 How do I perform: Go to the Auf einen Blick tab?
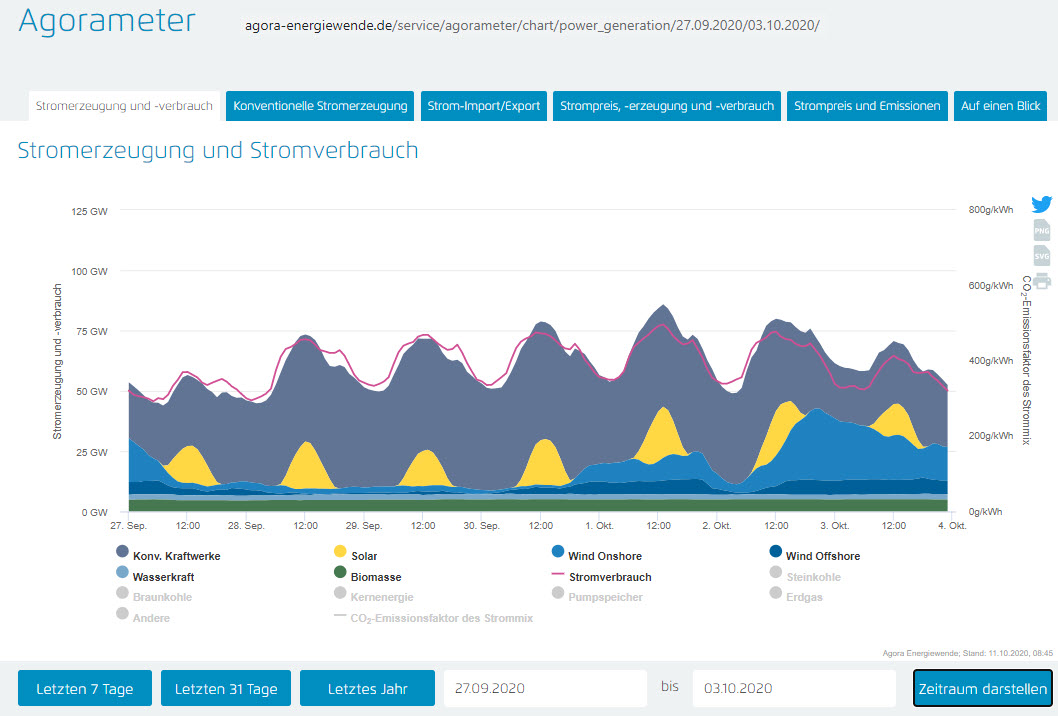[x=1000, y=106]
